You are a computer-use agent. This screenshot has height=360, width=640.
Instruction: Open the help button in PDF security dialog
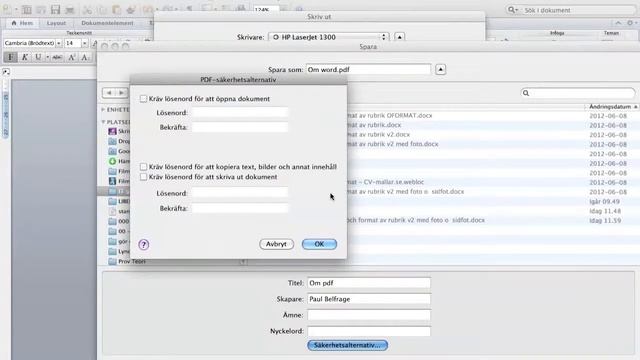pyautogui.click(x=144, y=244)
